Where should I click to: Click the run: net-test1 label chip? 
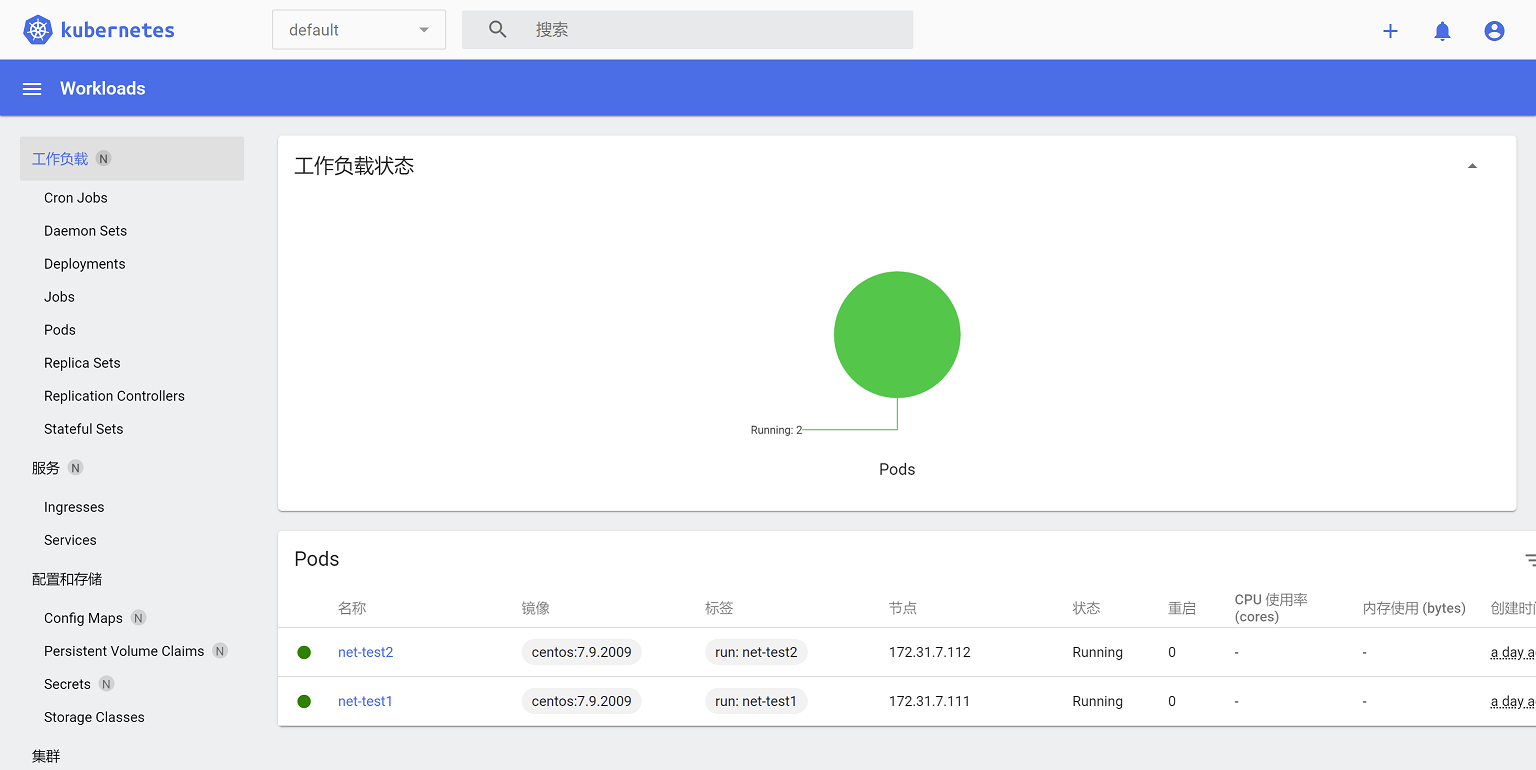click(x=756, y=701)
